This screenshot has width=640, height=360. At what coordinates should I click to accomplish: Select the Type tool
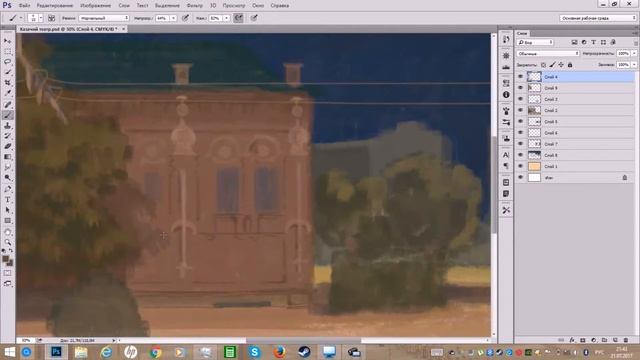(7, 200)
